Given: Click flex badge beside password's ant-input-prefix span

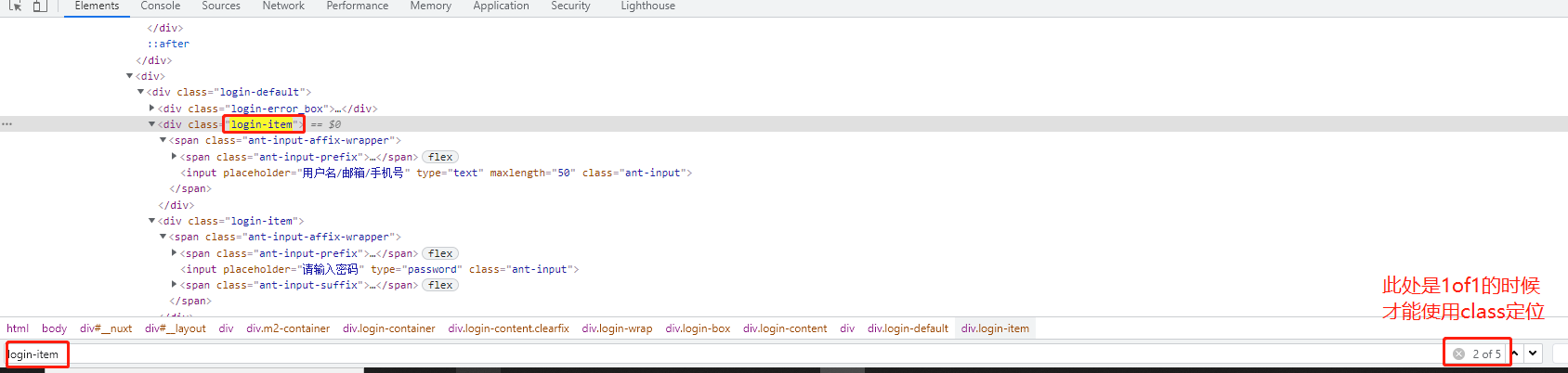Looking at the screenshot, I should coord(440,253).
